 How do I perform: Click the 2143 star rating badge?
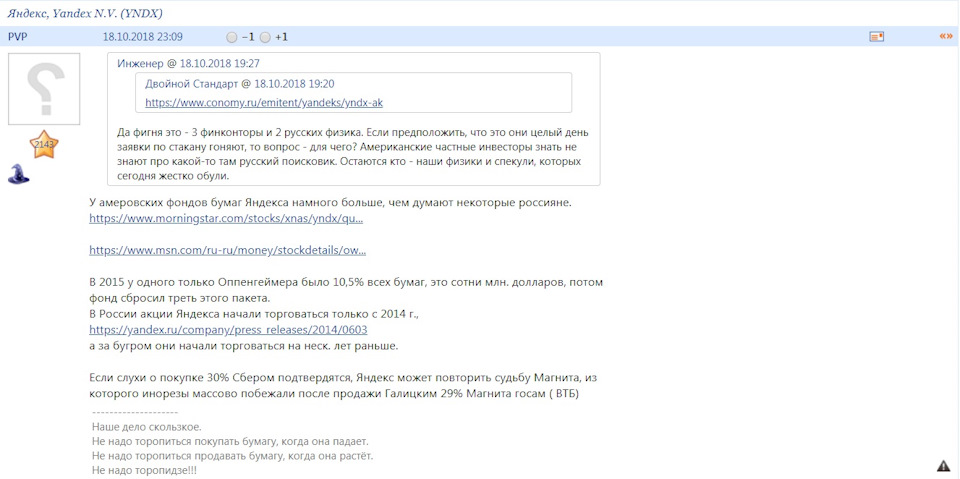[44, 145]
